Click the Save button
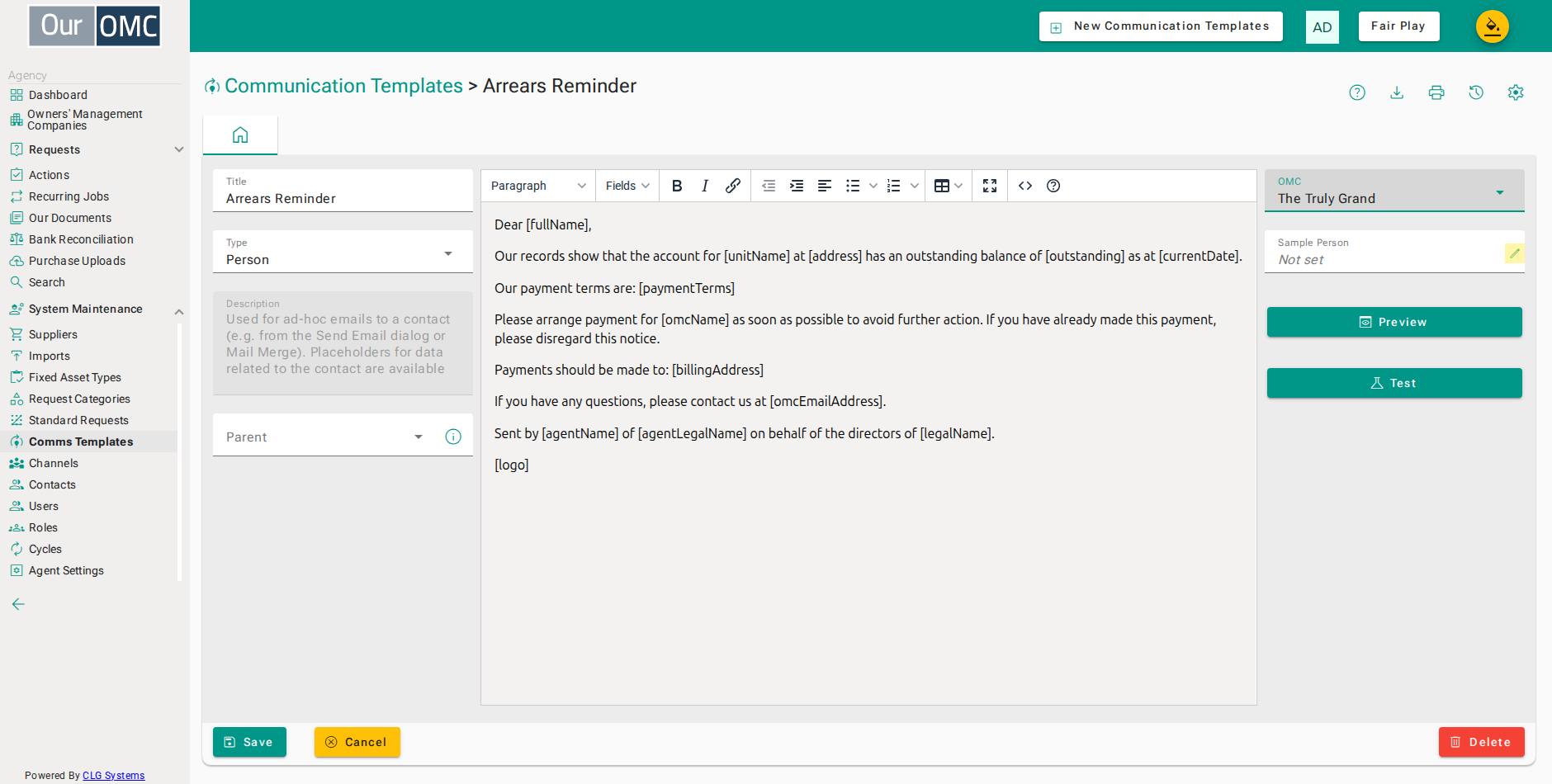Screen dimensions: 1552x784 click(249, 742)
